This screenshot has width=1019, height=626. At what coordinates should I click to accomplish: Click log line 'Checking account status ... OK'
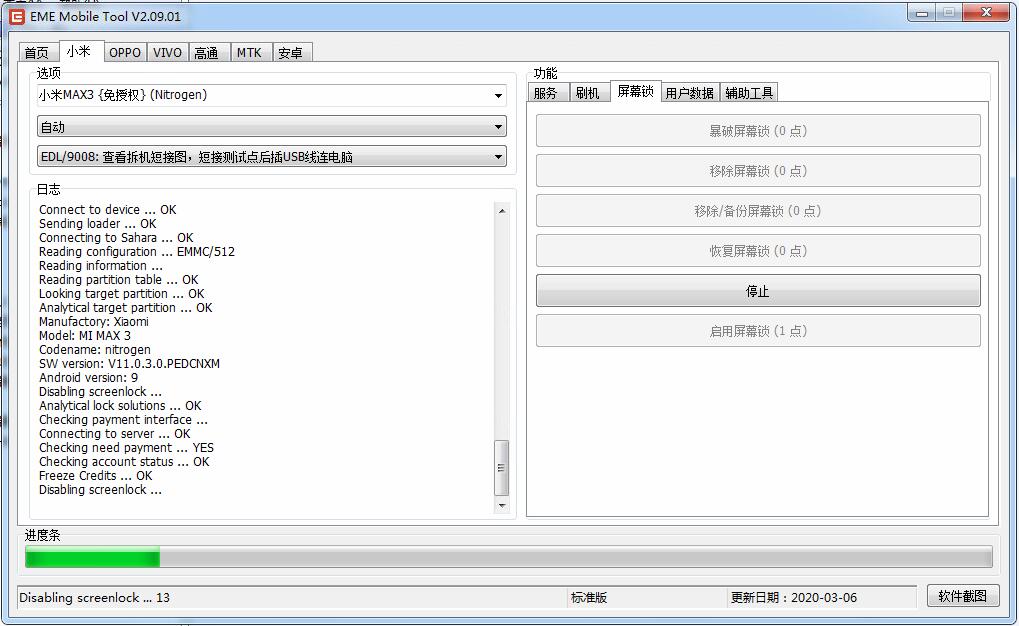click(x=124, y=462)
